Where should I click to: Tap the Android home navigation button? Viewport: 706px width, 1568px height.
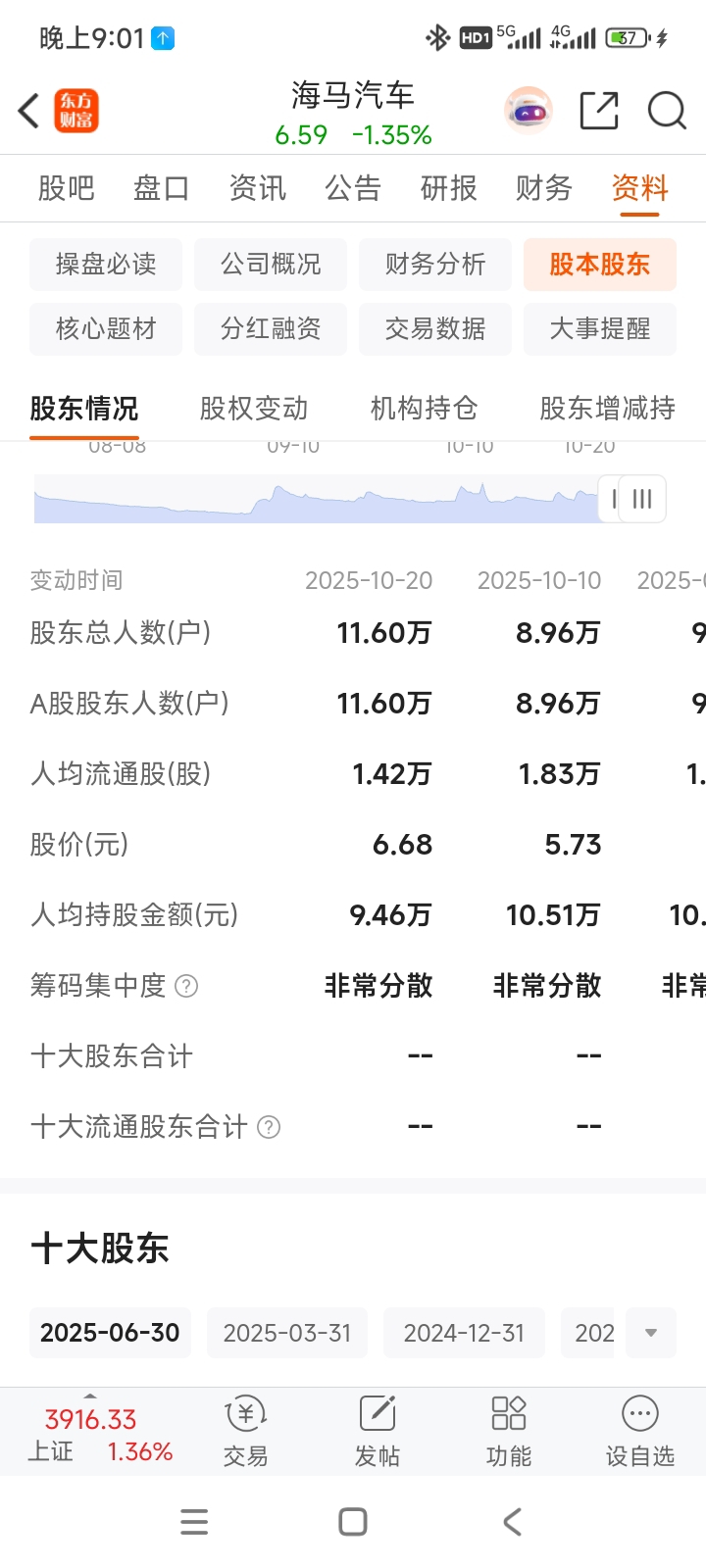(x=353, y=1522)
